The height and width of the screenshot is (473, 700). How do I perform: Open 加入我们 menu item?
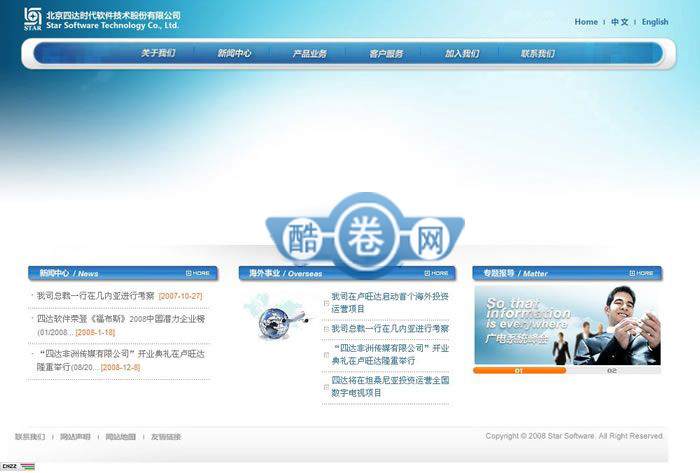[x=462, y=54]
